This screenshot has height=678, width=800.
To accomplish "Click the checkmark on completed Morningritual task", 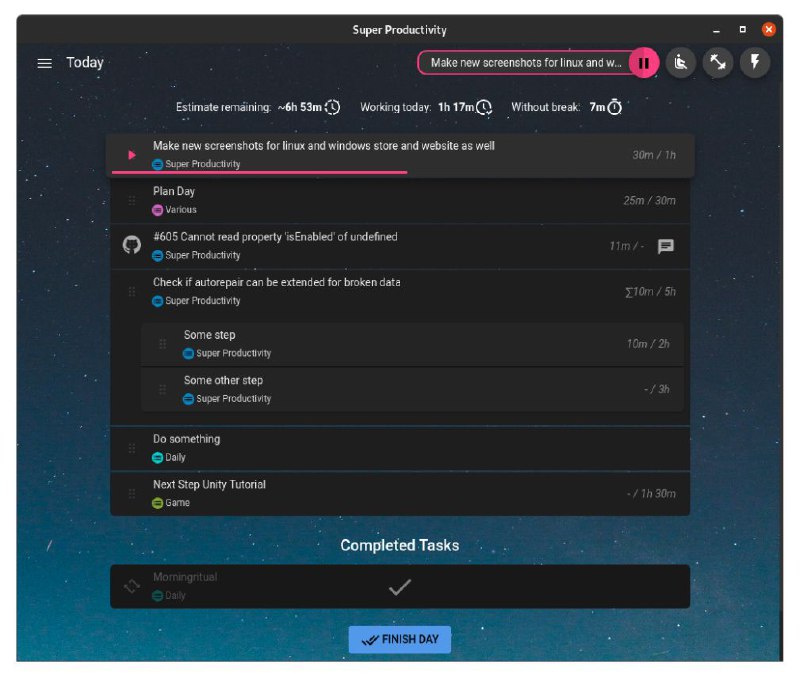I will [x=399, y=587].
